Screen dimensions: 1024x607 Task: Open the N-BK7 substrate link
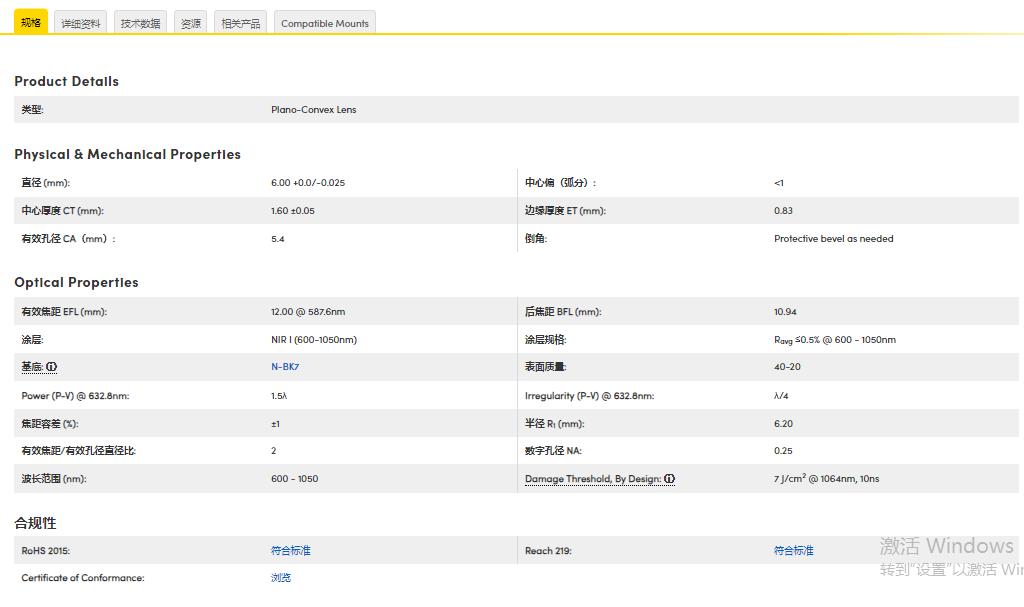click(285, 367)
